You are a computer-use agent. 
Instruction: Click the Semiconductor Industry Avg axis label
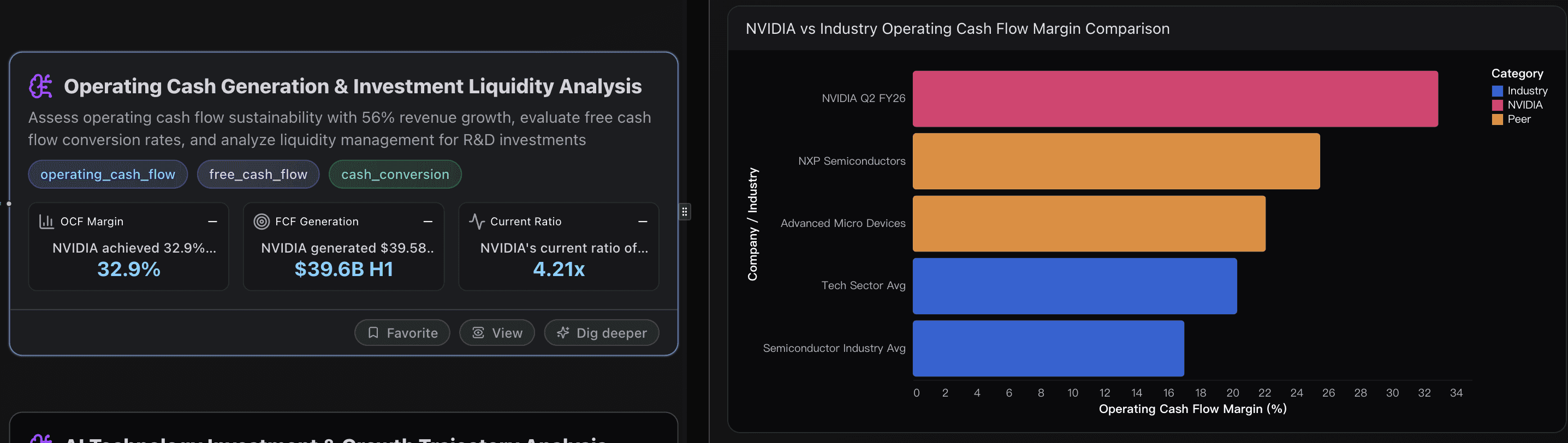(834, 348)
